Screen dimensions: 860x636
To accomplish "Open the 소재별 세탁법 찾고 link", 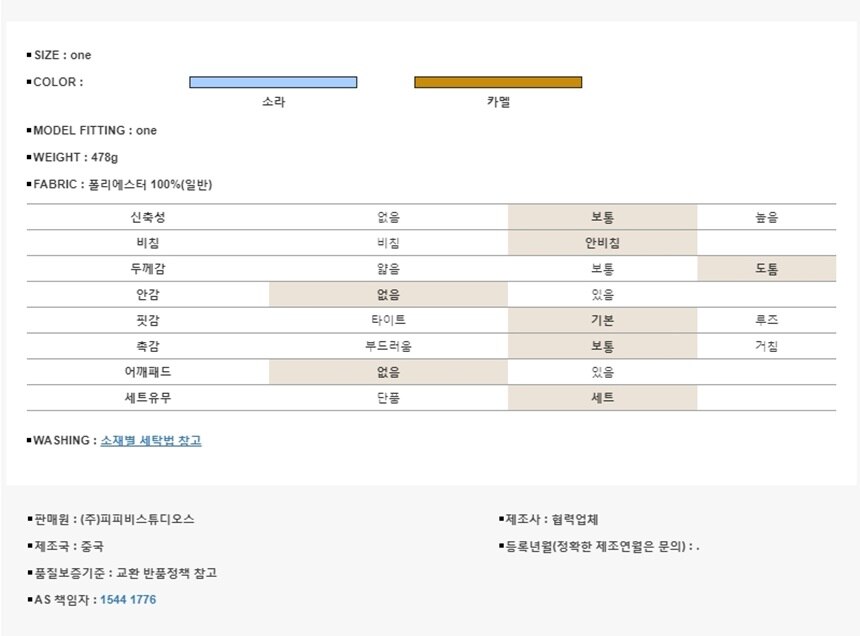I will tap(150, 440).
